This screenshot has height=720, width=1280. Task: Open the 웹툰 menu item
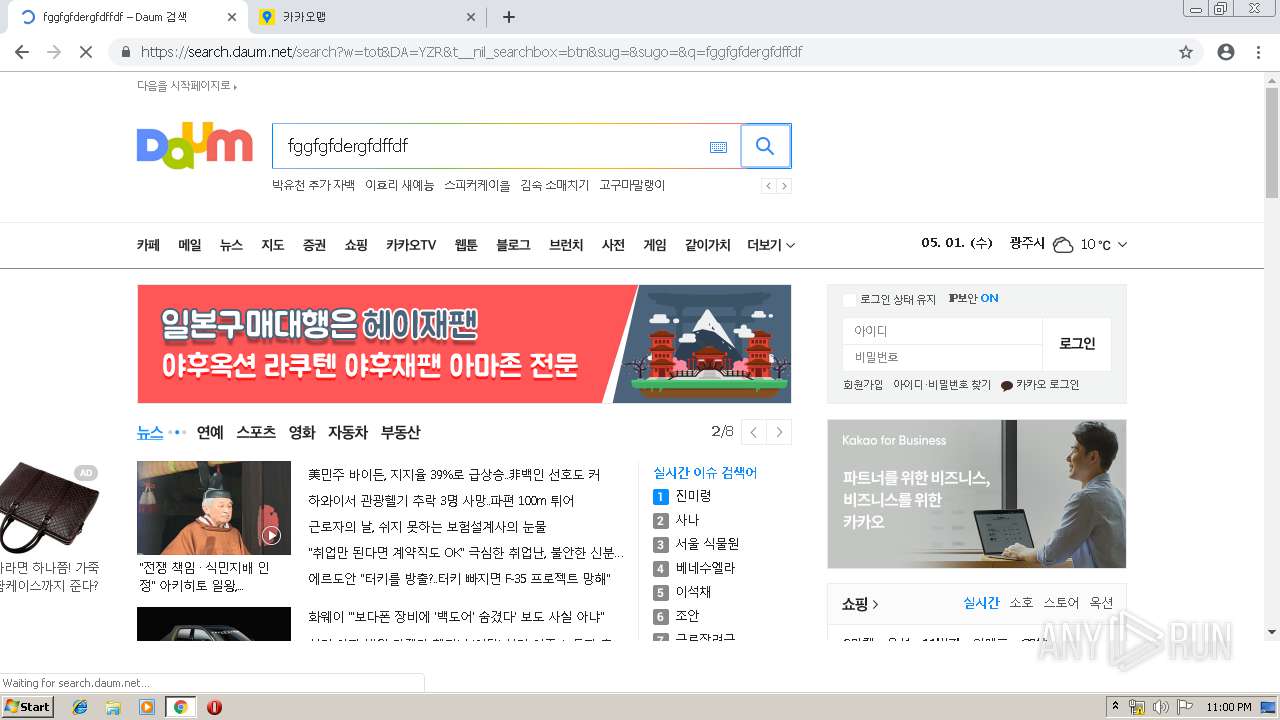[466, 245]
